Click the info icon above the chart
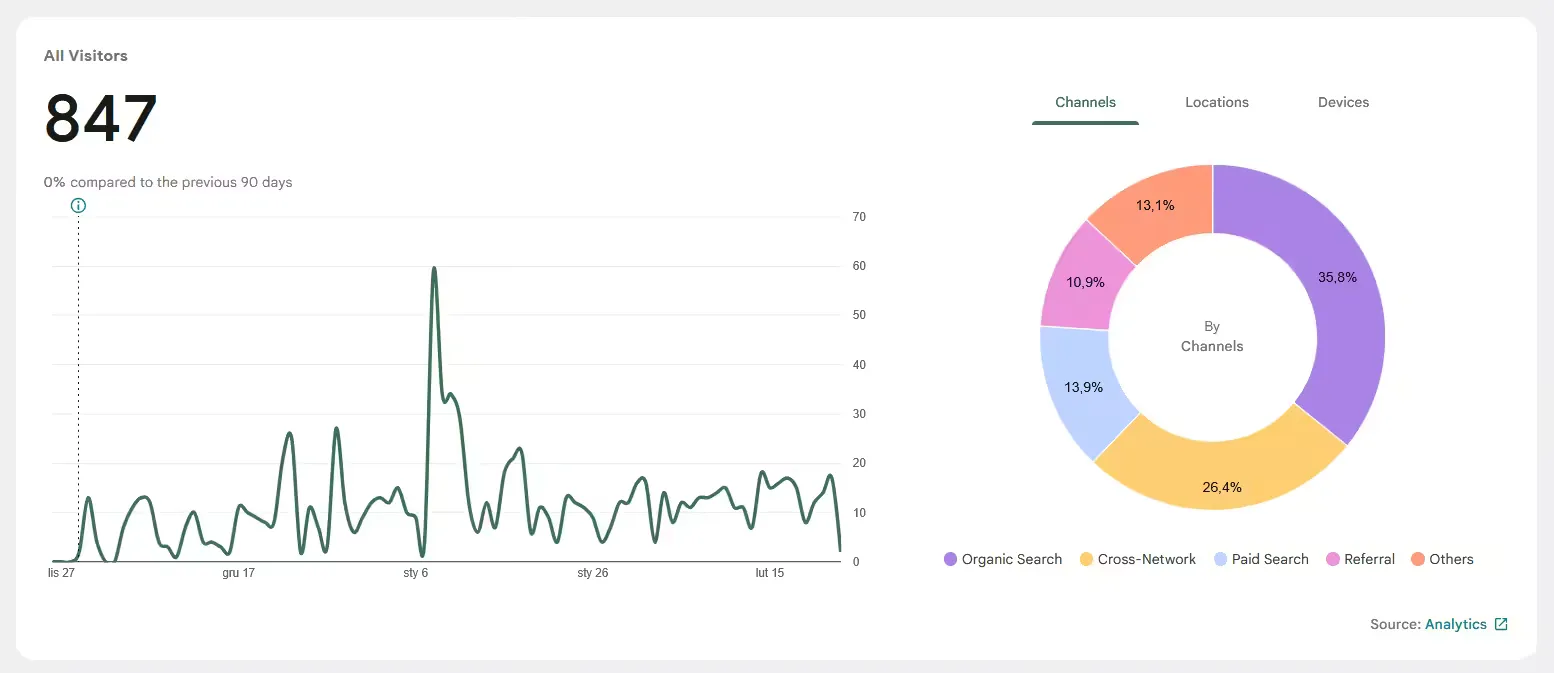 pyautogui.click(x=79, y=205)
